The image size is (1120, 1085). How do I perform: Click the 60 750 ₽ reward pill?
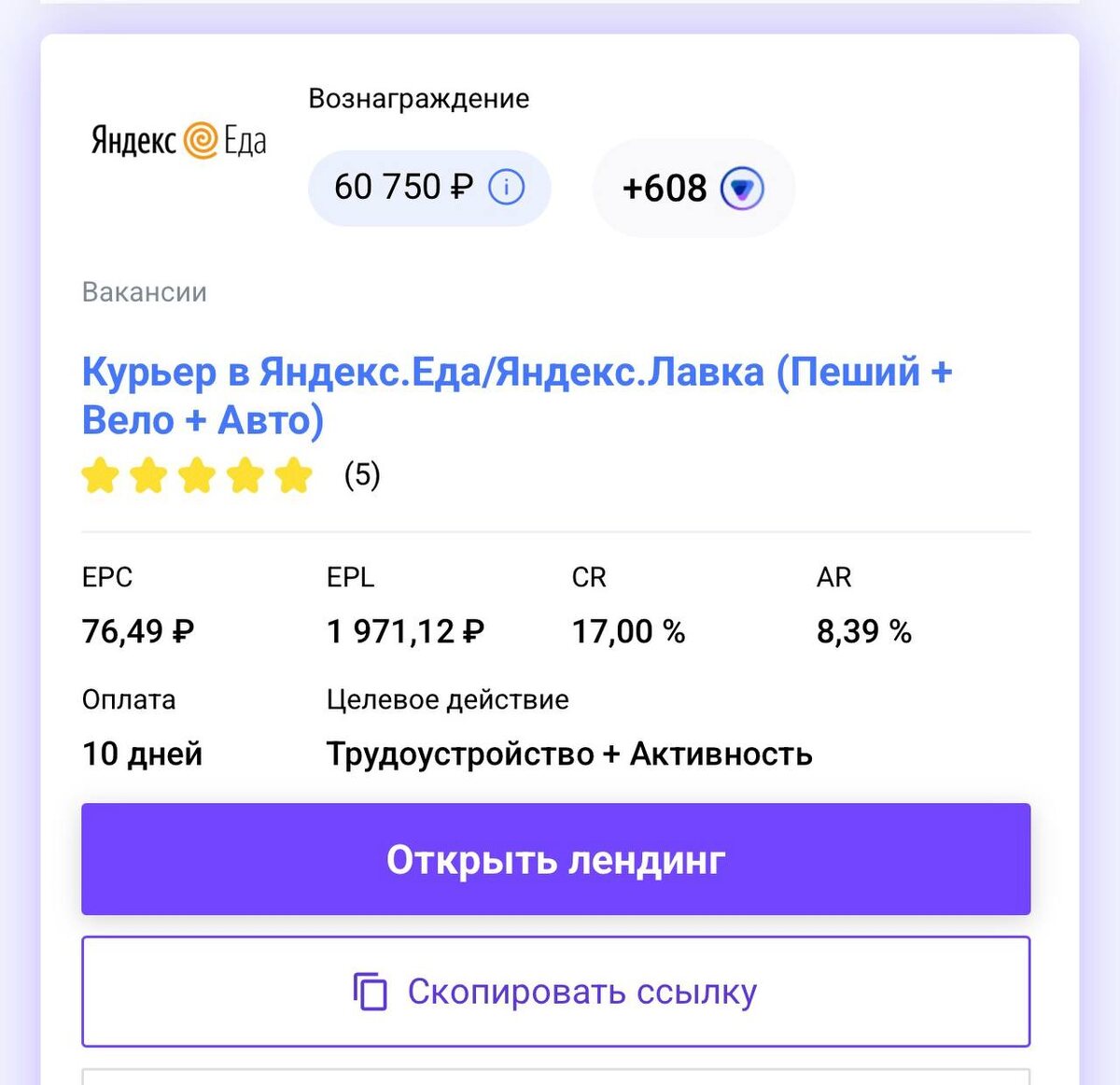click(429, 188)
